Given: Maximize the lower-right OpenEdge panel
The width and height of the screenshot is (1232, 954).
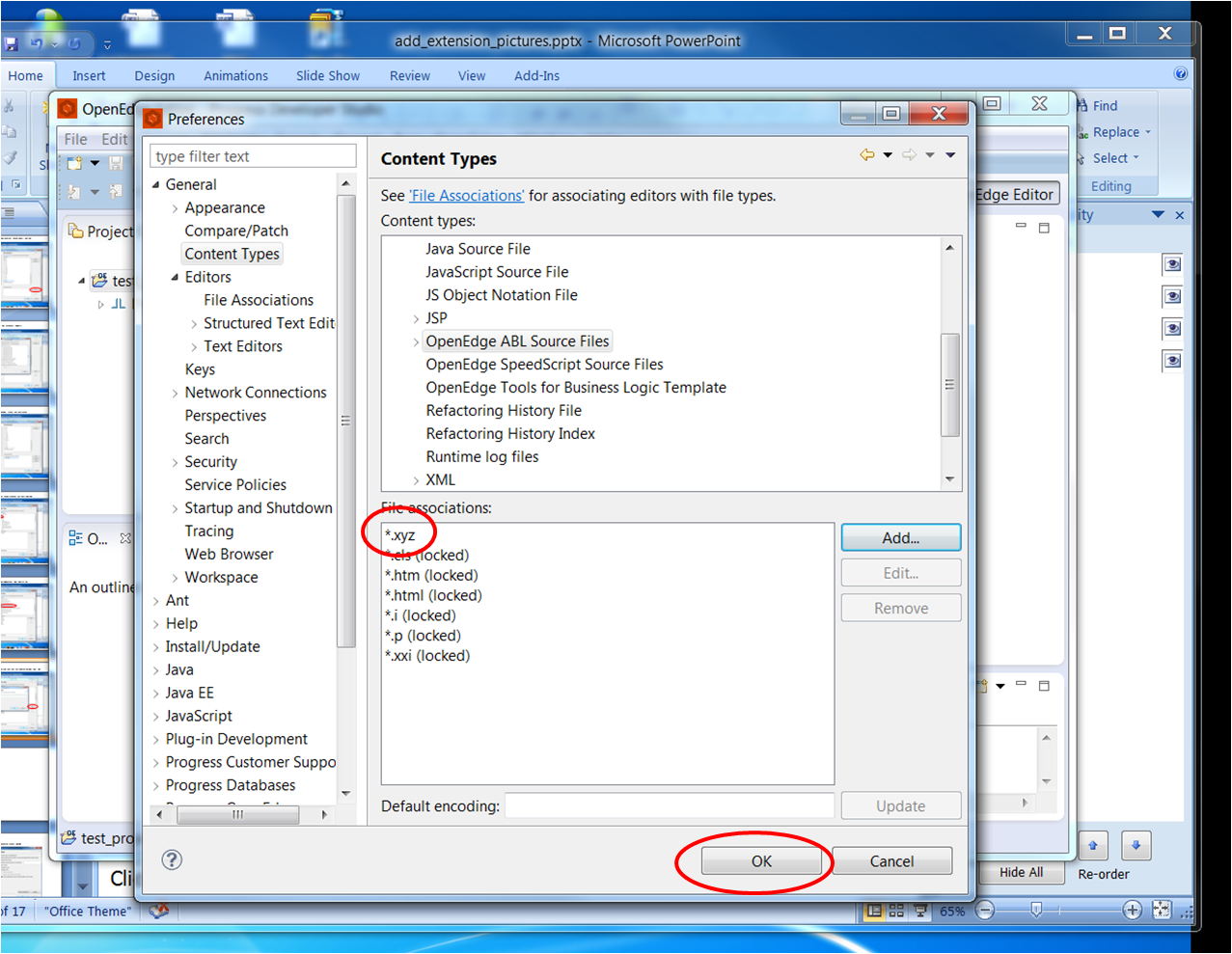Looking at the screenshot, I should point(1044,686).
